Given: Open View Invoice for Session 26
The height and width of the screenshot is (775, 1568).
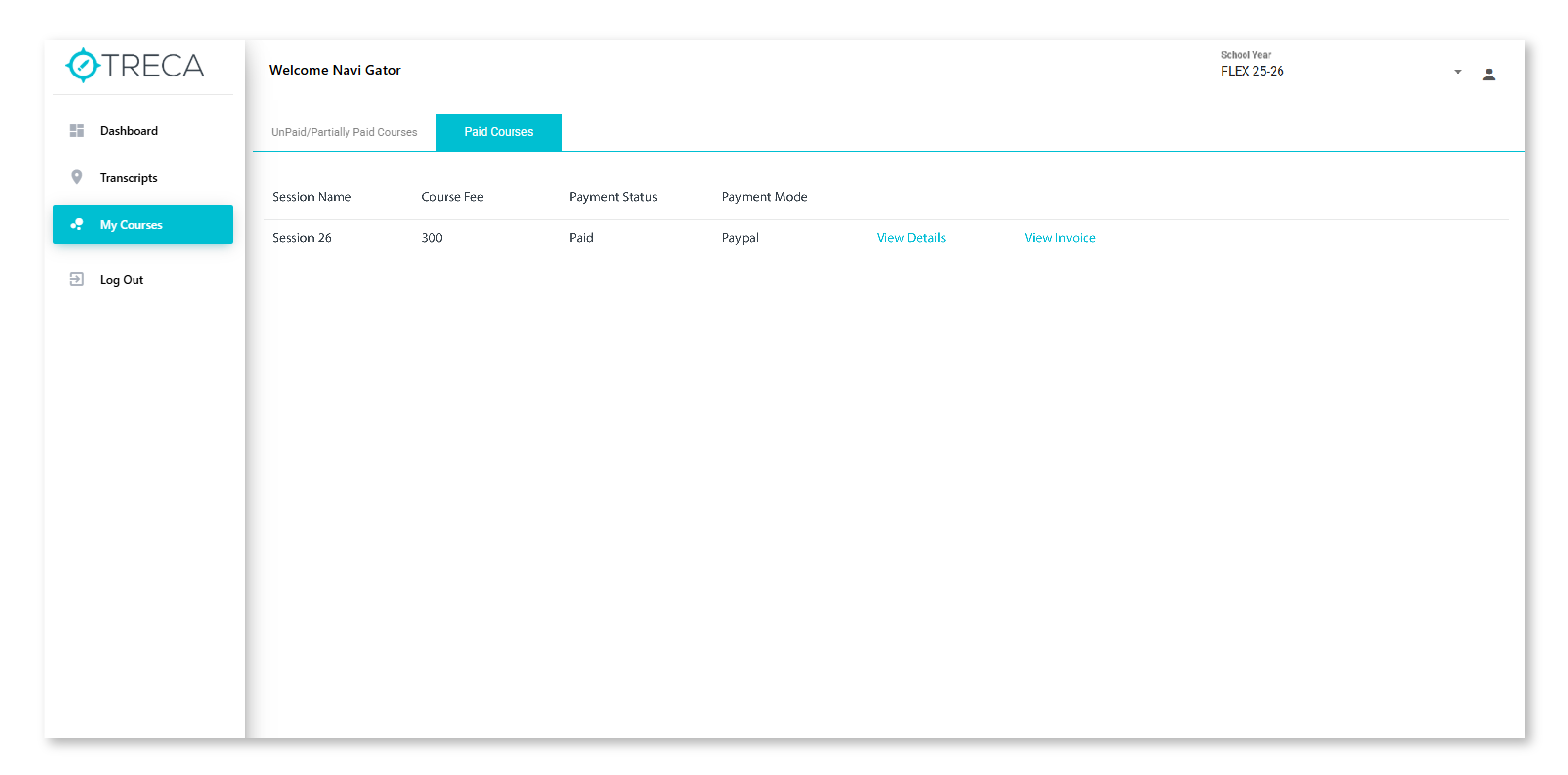Looking at the screenshot, I should [1059, 237].
